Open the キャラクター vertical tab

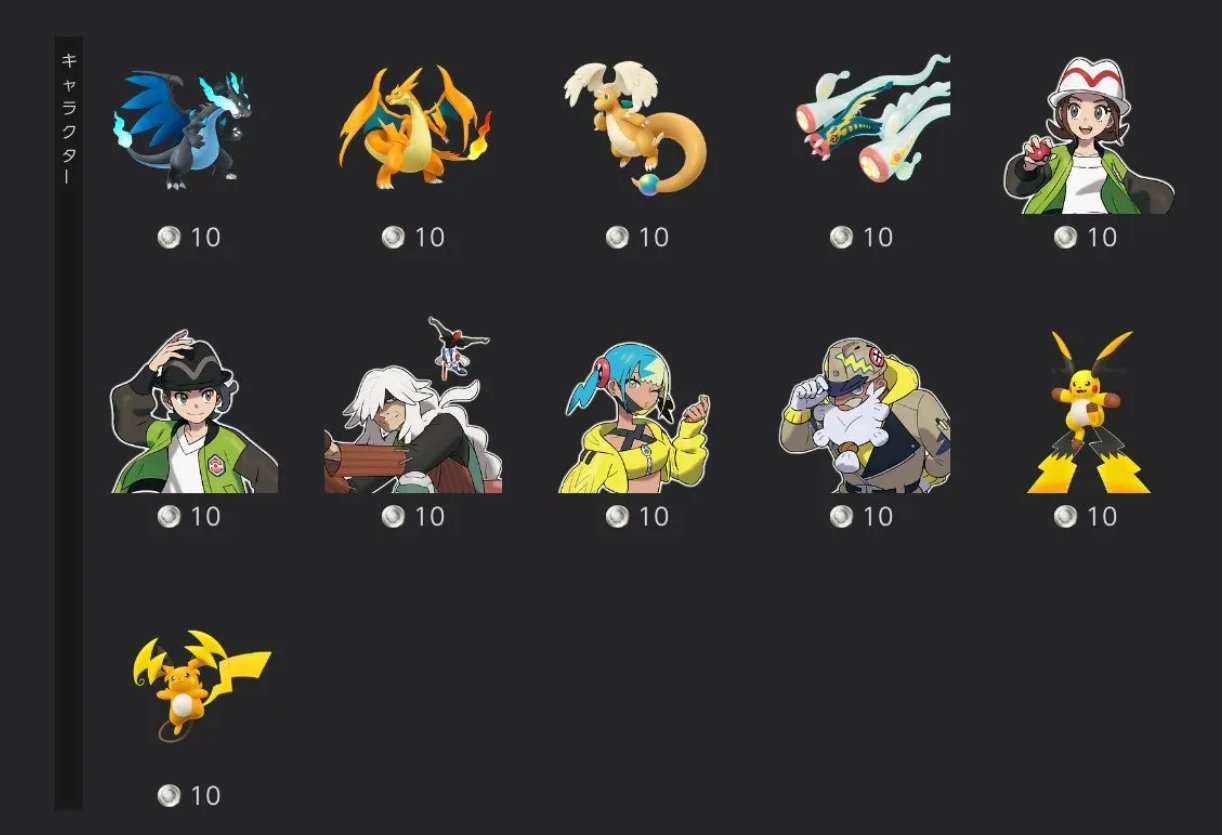pyautogui.click(x=68, y=120)
